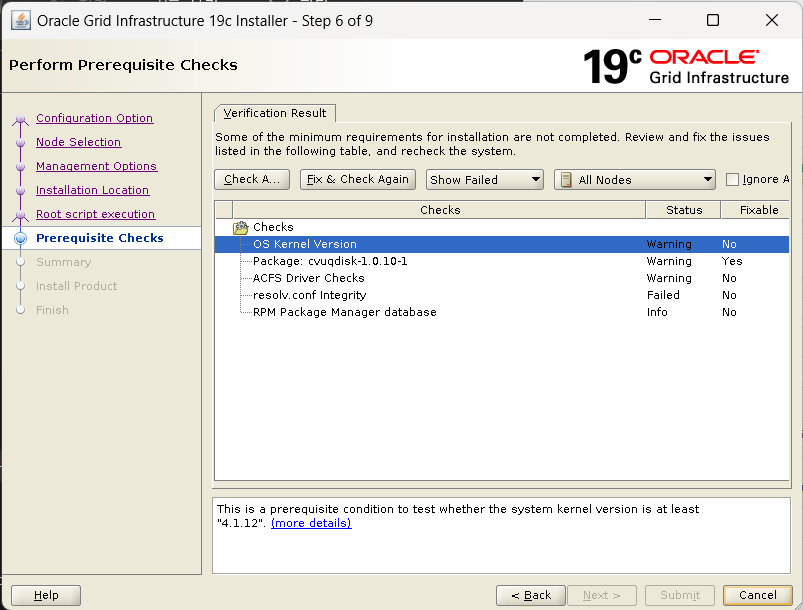This screenshot has height=610, width=803.
Task: Go to the Node Selection step
Action: 78,142
